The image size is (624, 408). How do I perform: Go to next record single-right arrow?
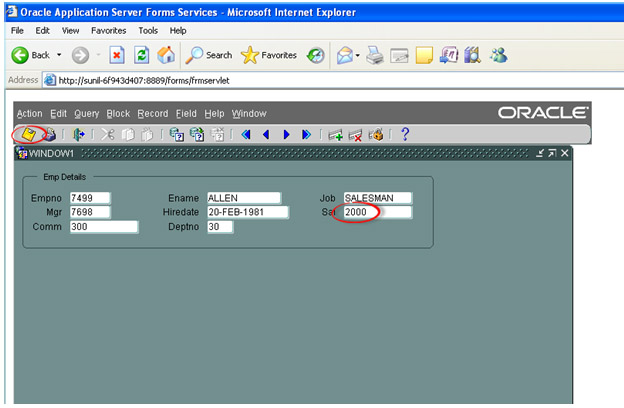tap(286, 135)
